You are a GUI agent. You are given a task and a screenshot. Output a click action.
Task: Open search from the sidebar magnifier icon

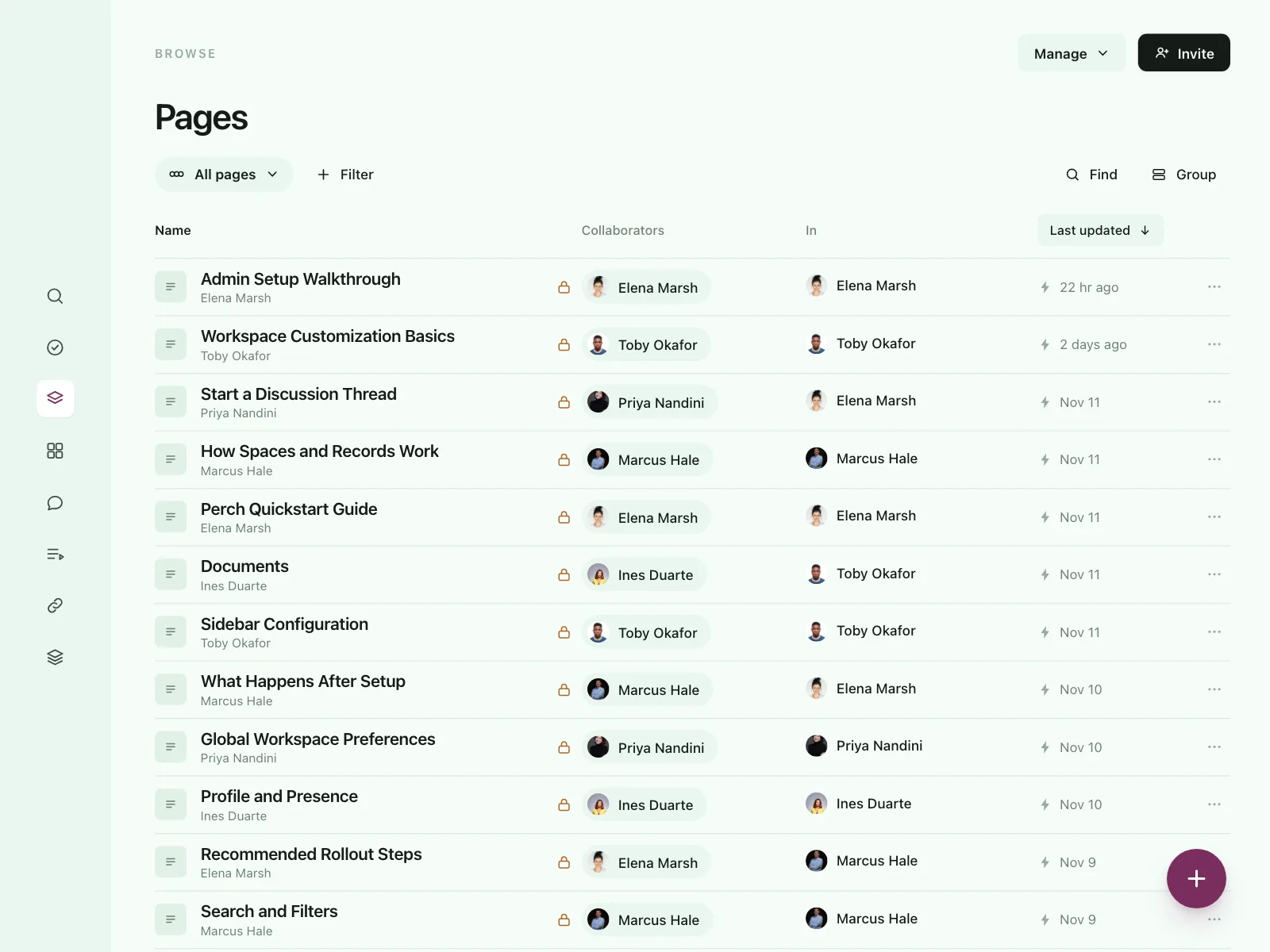tap(55, 296)
